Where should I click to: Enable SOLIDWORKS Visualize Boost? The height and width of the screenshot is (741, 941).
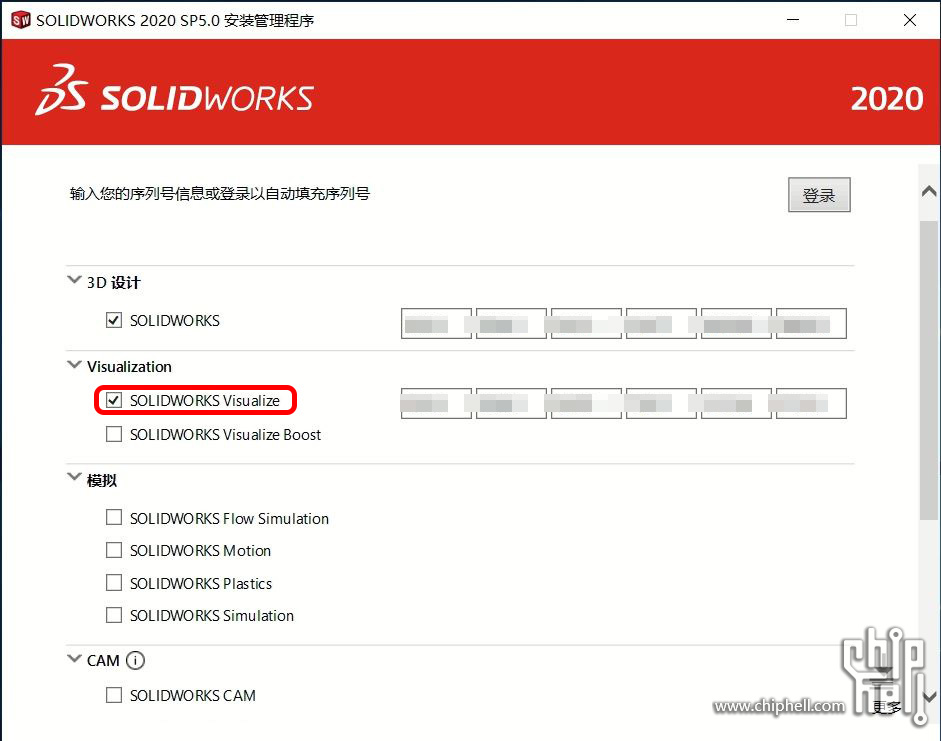click(x=114, y=434)
